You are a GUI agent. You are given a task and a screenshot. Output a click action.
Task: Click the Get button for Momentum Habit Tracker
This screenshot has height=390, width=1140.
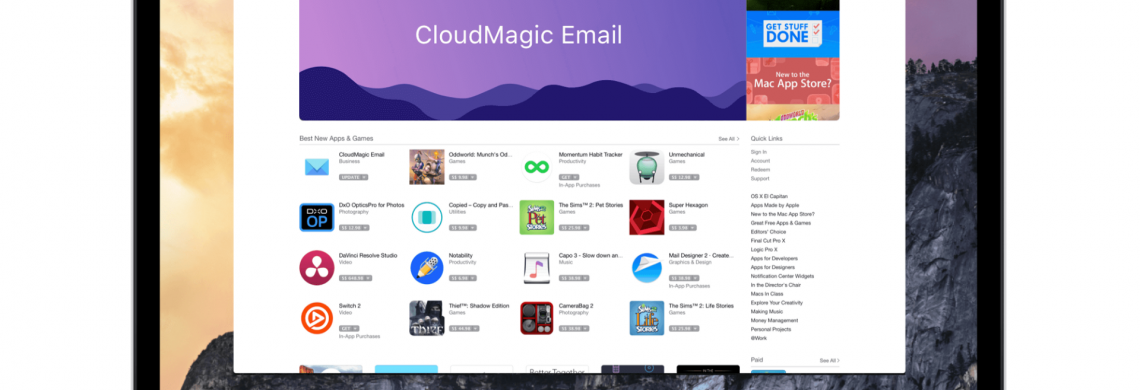[x=569, y=178]
